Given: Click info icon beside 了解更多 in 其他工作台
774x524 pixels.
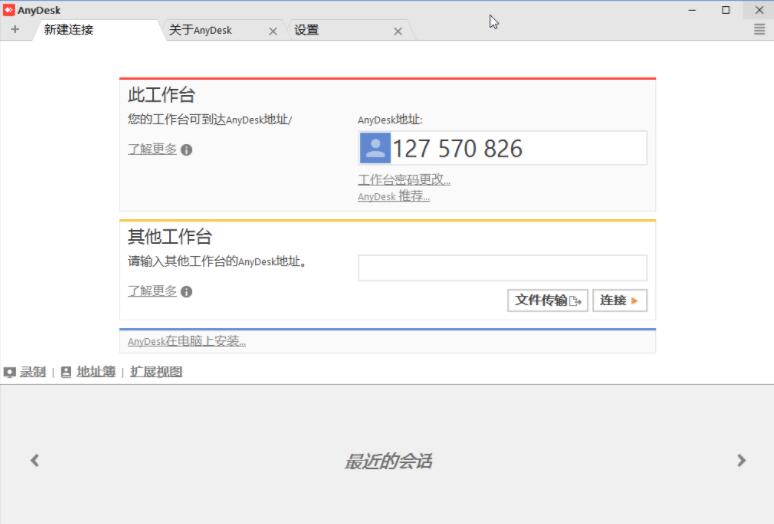Looking at the screenshot, I should tap(186, 292).
